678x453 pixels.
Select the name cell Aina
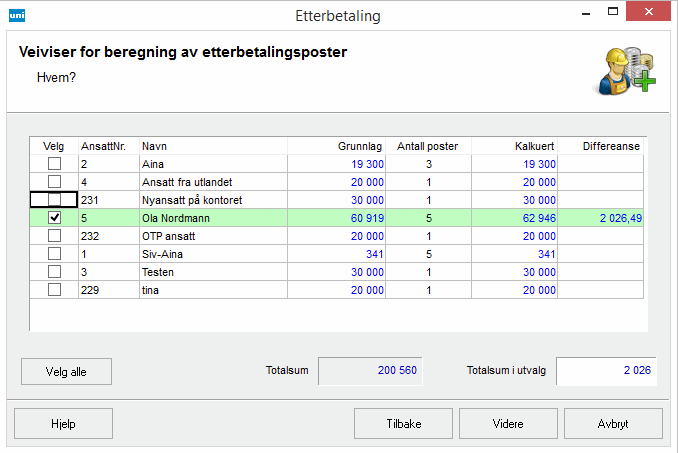coord(214,164)
